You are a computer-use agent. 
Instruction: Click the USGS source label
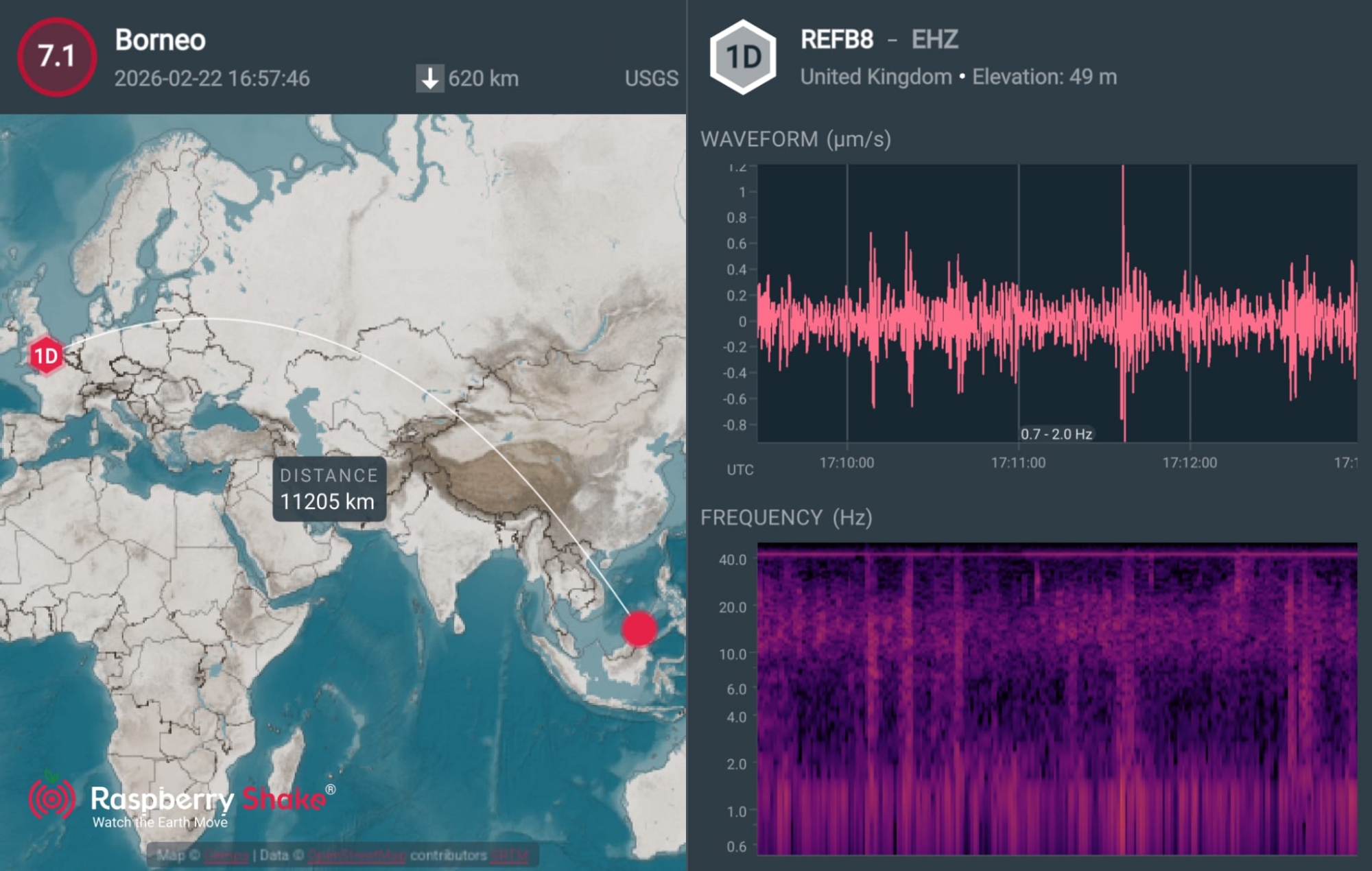click(650, 78)
